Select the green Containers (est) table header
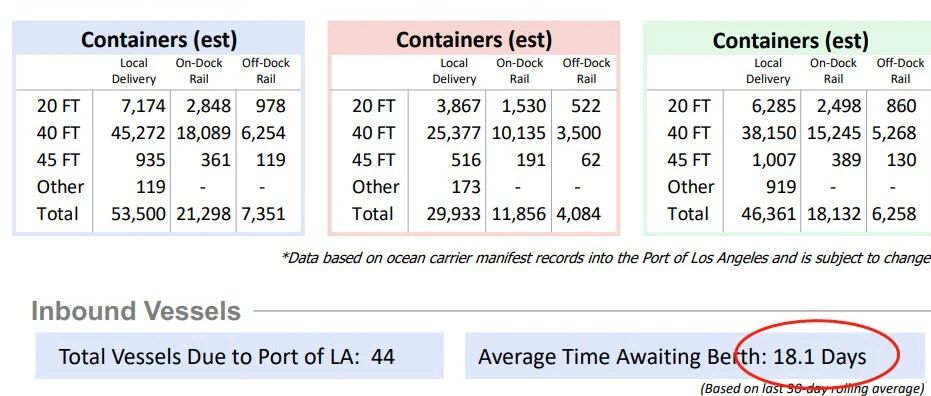This screenshot has width=931, height=396. pos(790,40)
